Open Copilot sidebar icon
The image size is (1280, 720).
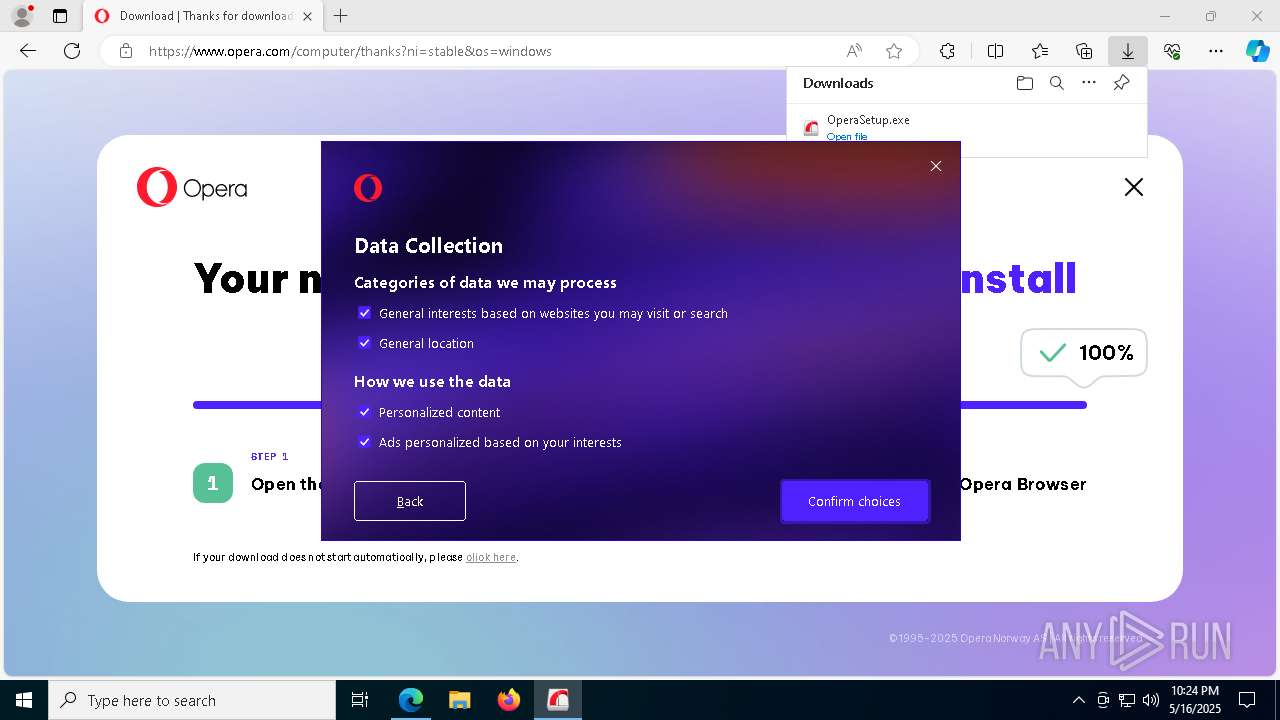pyautogui.click(x=1257, y=51)
